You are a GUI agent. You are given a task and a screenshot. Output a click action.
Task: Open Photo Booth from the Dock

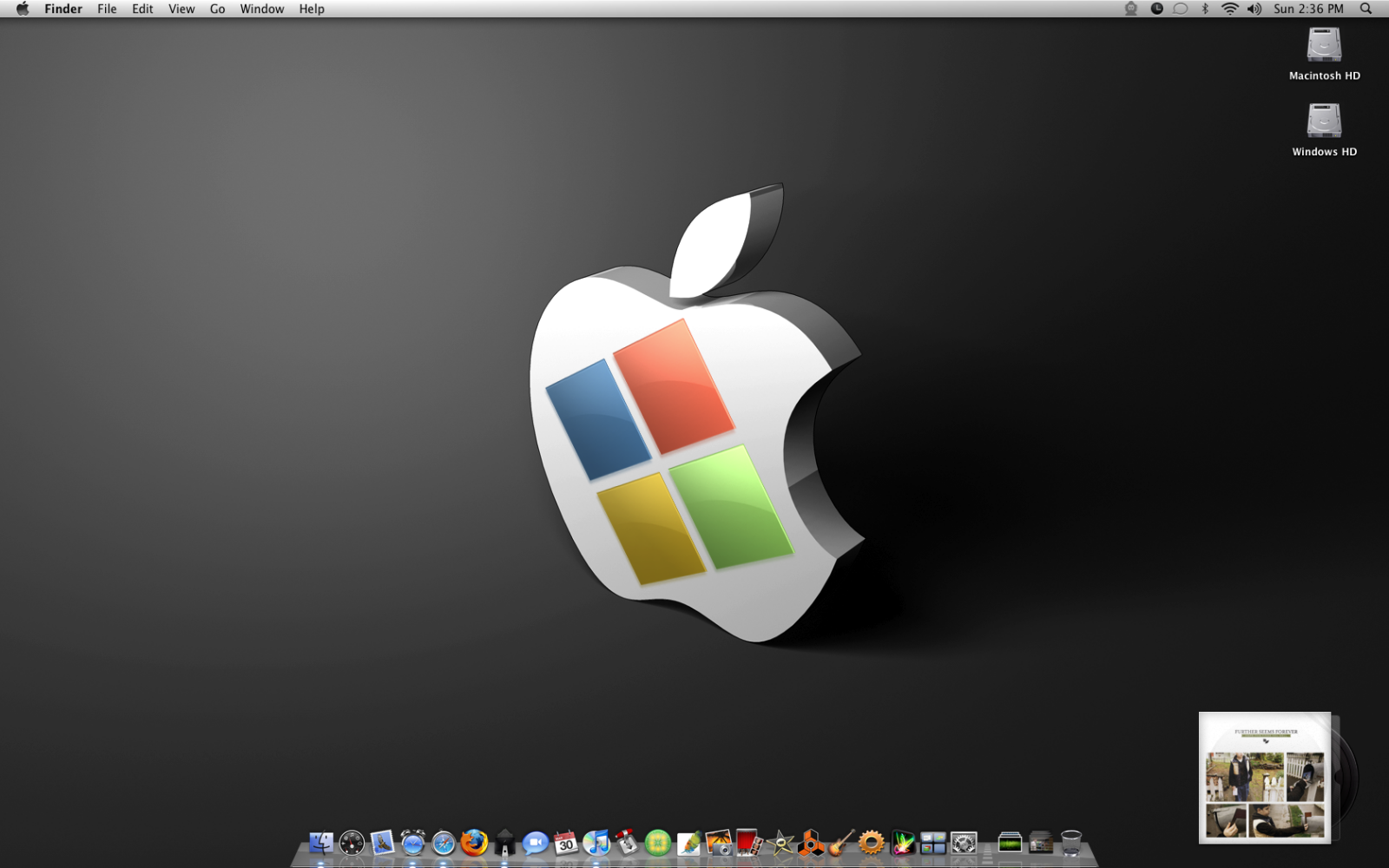tap(749, 843)
